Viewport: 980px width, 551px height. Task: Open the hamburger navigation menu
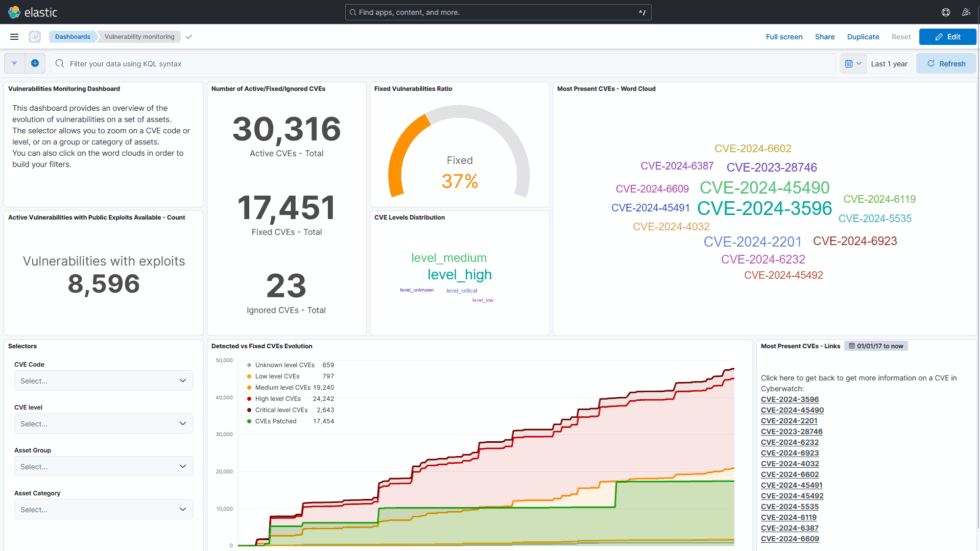pyautogui.click(x=14, y=37)
